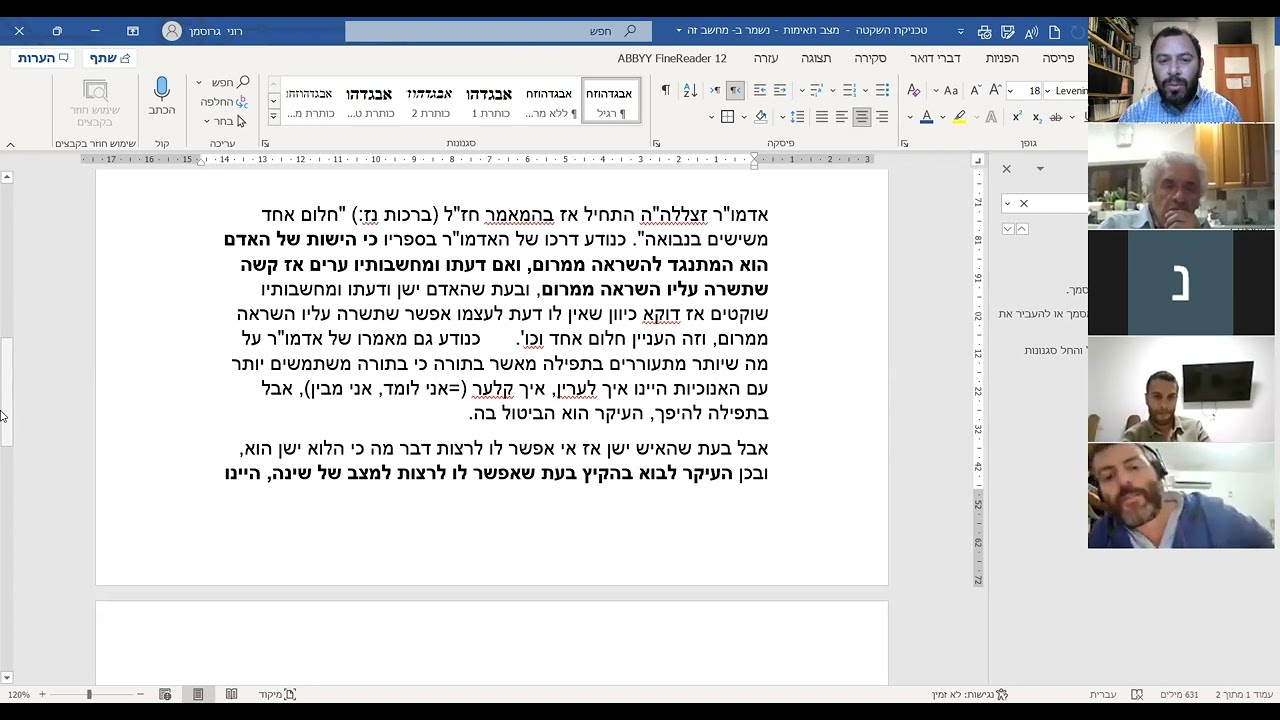
Task: Adjust the zoom slider in status bar
Action: pyautogui.click(x=89, y=694)
